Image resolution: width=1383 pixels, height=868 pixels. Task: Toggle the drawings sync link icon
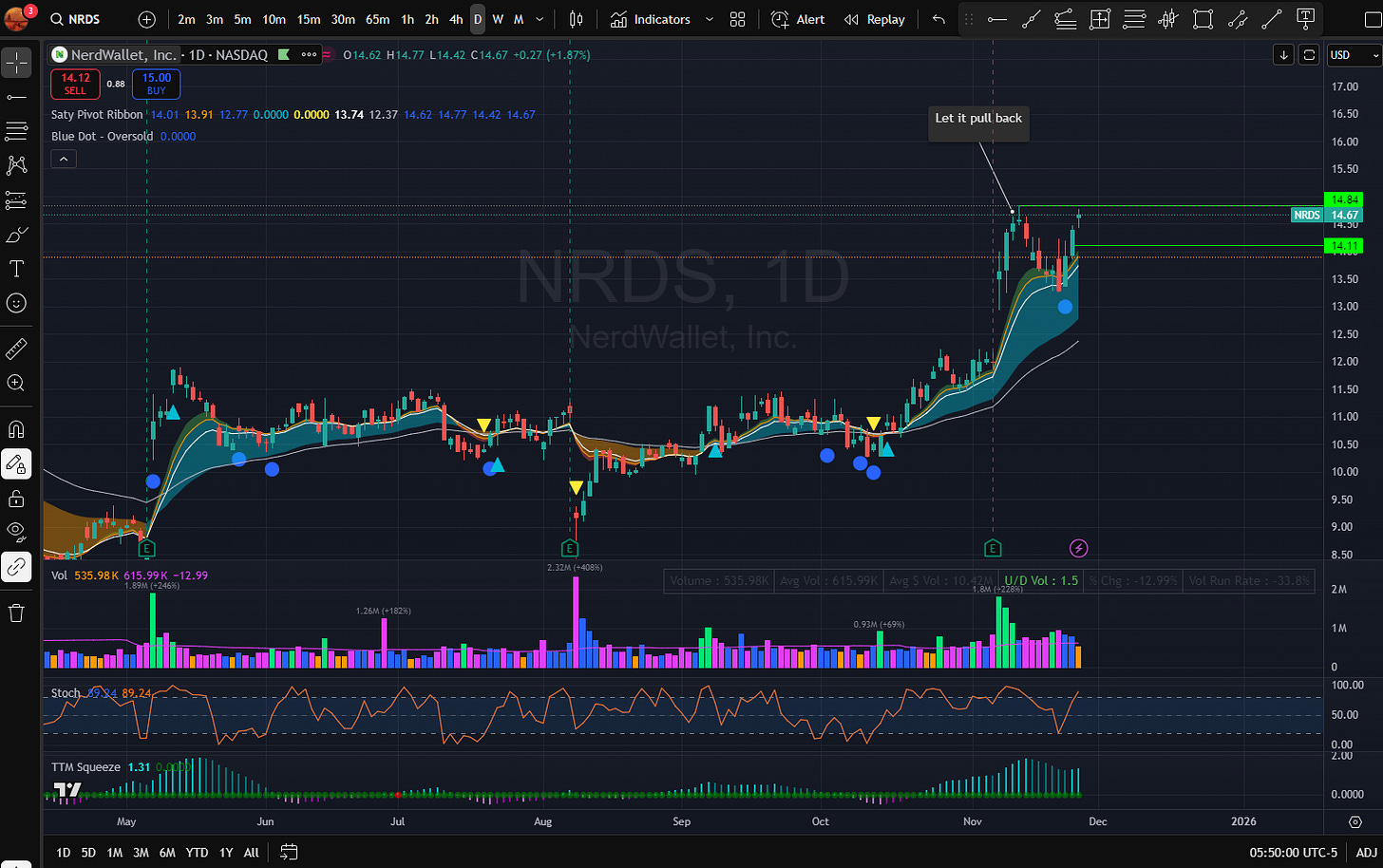click(16, 567)
